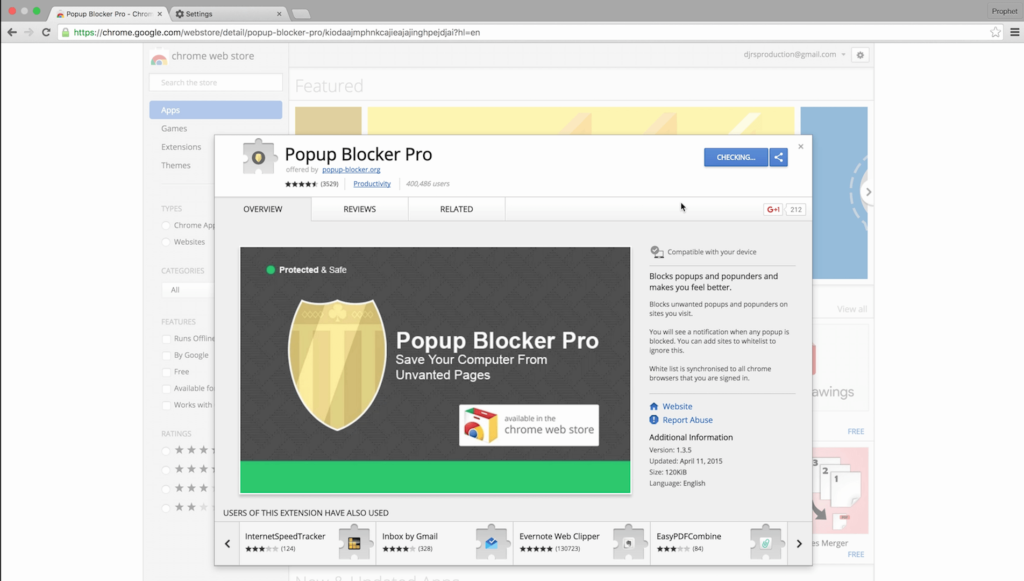Click the Evernote Web Clipper thumbnail
Viewport: 1024px width, 581px height.
coord(629,542)
